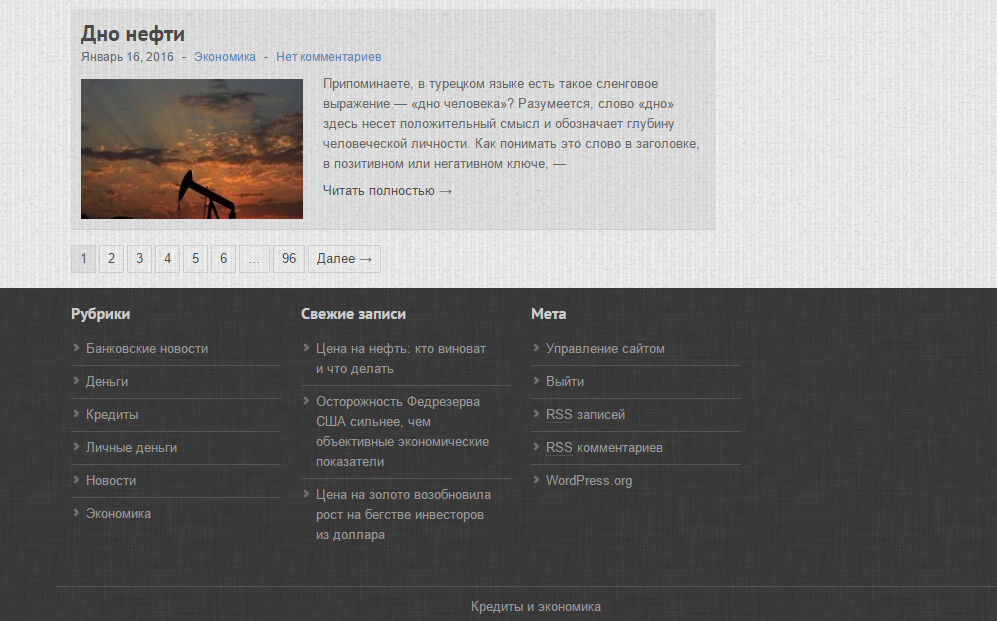This screenshot has width=997, height=621.
Task: Open the footer "Экономика" category
Action: point(118,514)
